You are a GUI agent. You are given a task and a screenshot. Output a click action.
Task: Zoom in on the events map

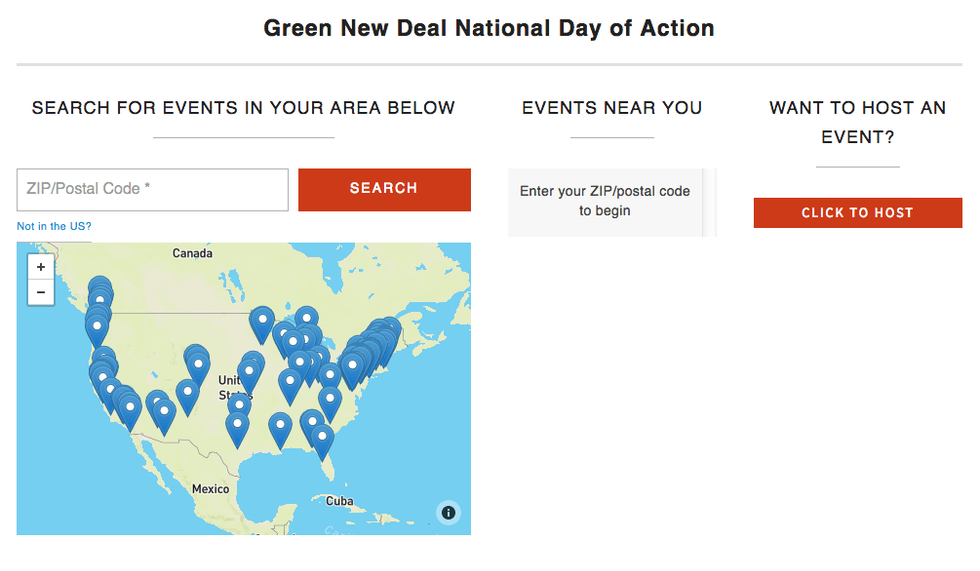(40, 268)
